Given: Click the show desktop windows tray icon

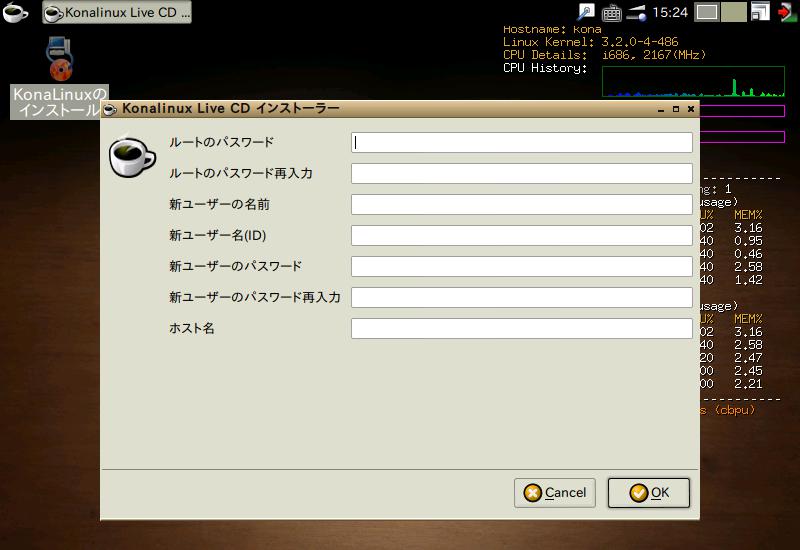Looking at the screenshot, I should tap(760, 12).
